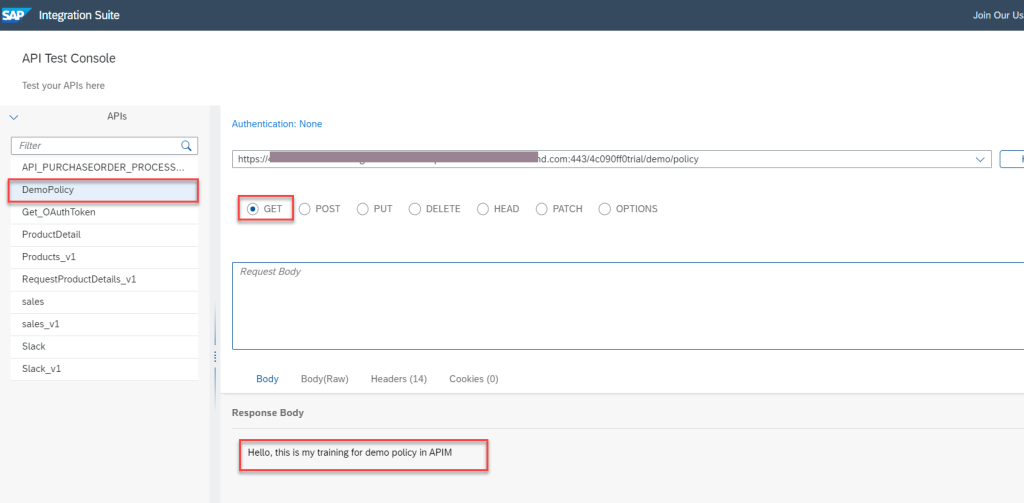Select the POST method radio button
Image resolution: width=1024 pixels, height=503 pixels.
click(x=305, y=209)
